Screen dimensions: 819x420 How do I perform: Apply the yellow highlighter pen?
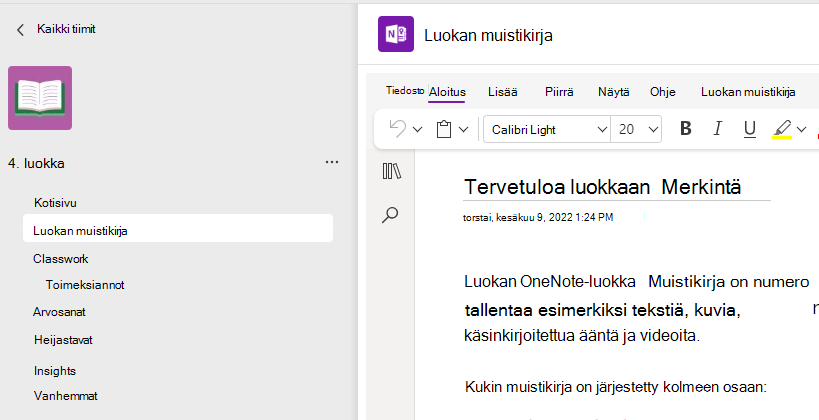pyautogui.click(x=782, y=129)
